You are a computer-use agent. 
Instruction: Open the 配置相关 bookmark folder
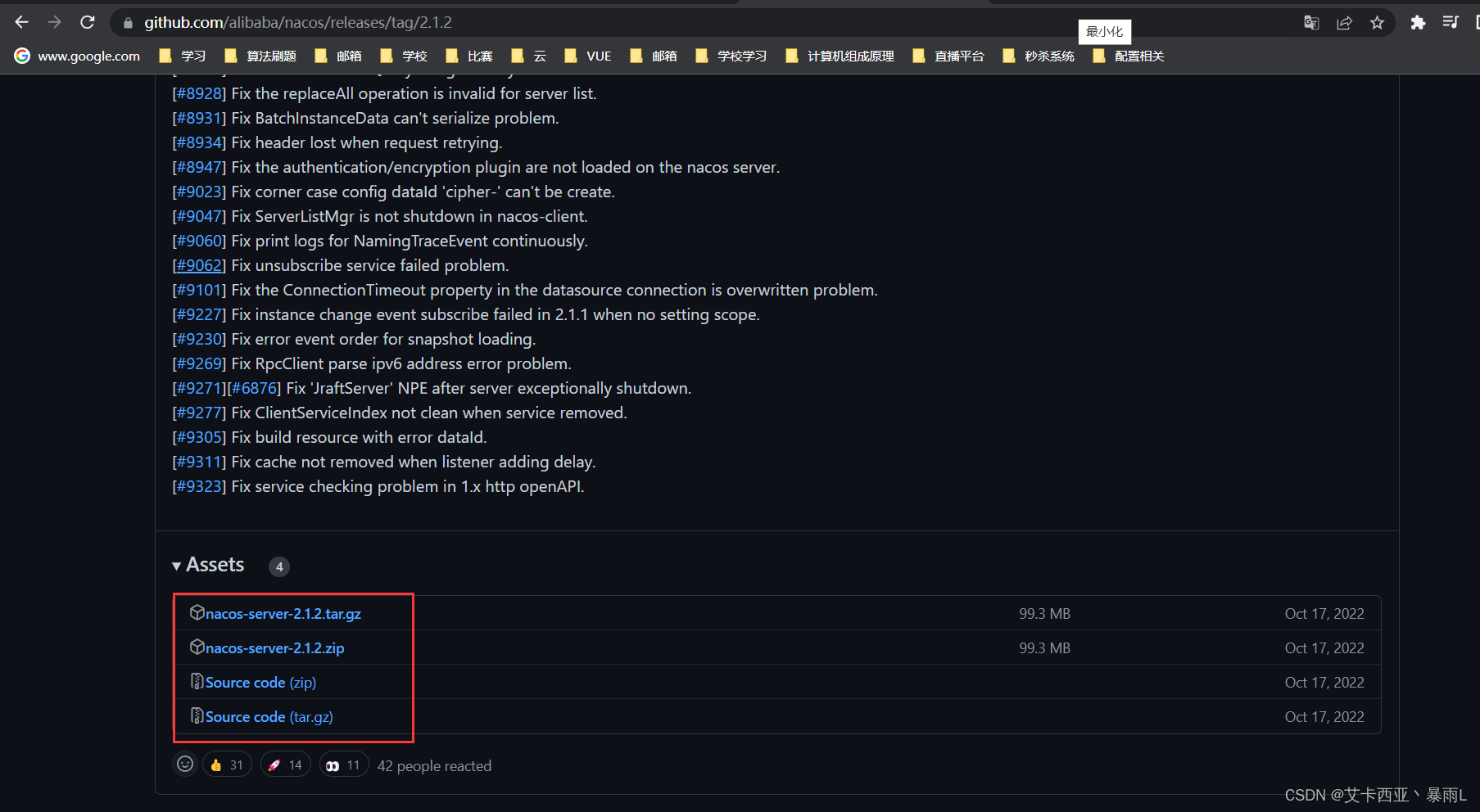point(1129,56)
